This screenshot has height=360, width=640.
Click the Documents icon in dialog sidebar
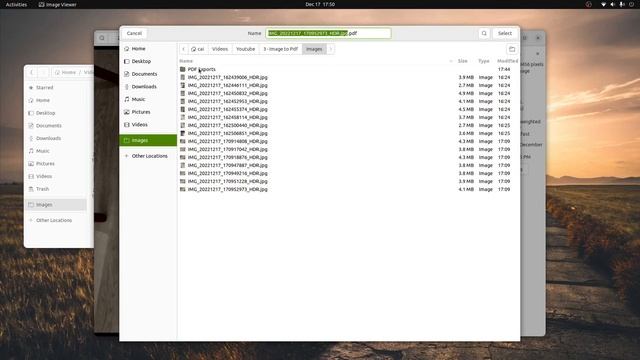click(127, 74)
